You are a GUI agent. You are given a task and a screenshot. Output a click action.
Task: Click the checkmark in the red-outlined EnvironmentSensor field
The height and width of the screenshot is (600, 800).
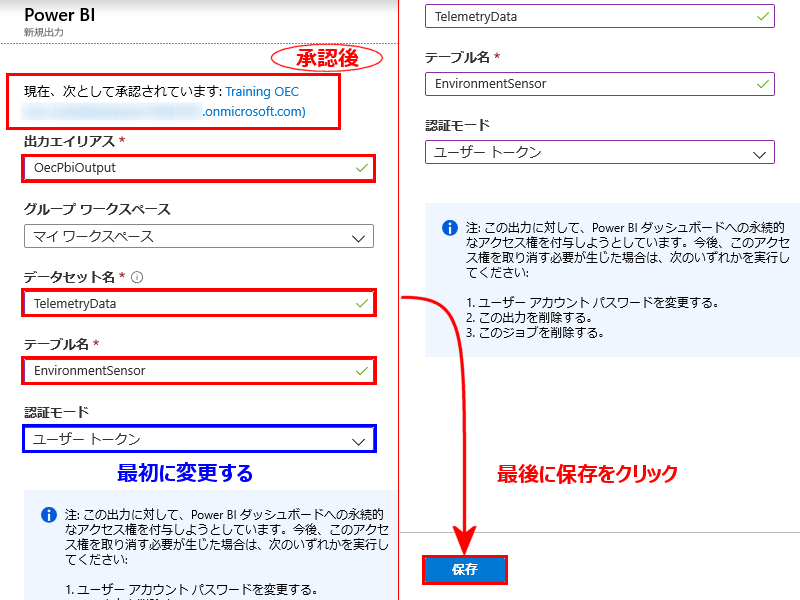pyautogui.click(x=361, y=370)
